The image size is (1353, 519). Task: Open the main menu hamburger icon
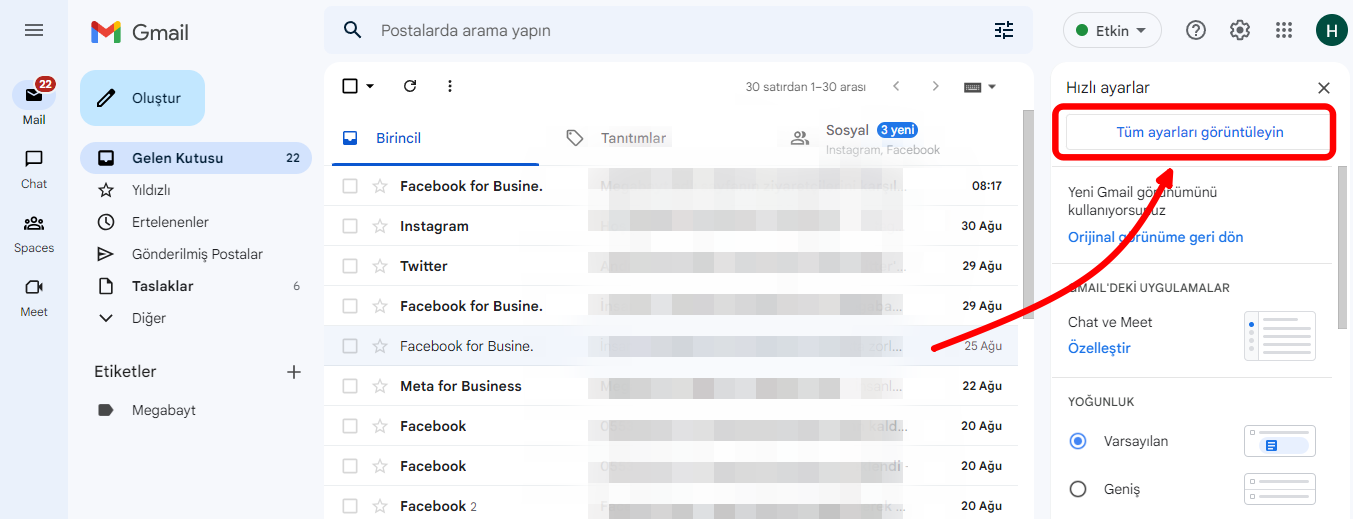pyautogui.click(x=34, y=30)
